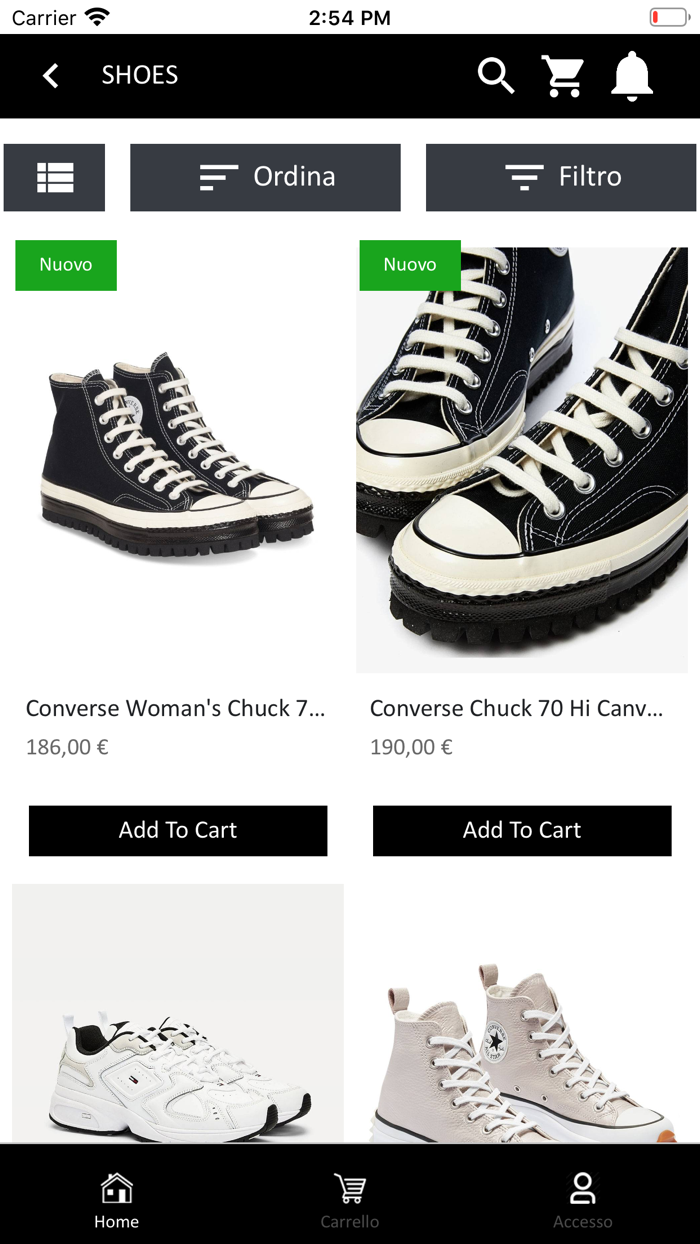Open the Ordina sort options

click(265, 177)
